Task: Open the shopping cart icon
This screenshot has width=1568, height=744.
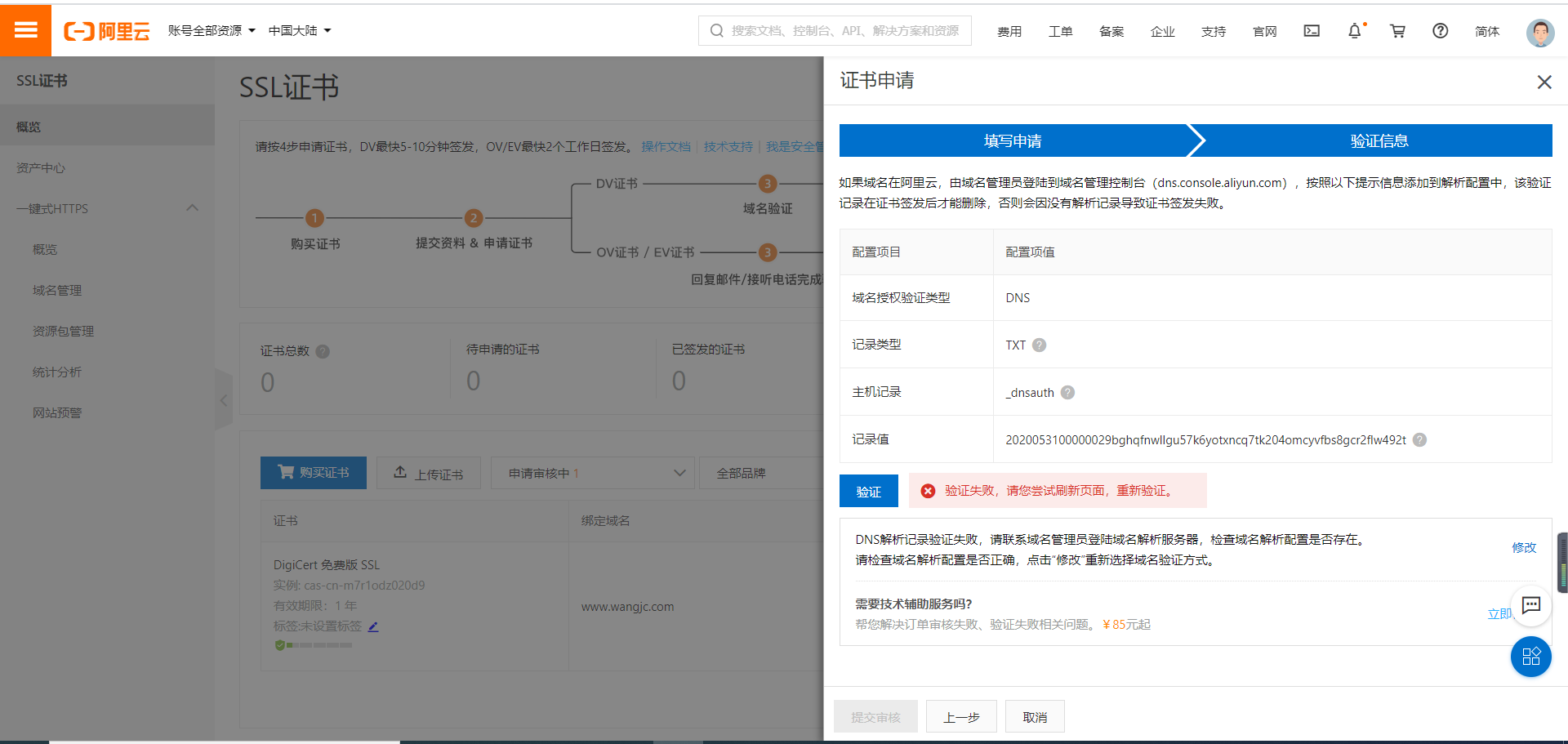Action: click(1398, 31)
